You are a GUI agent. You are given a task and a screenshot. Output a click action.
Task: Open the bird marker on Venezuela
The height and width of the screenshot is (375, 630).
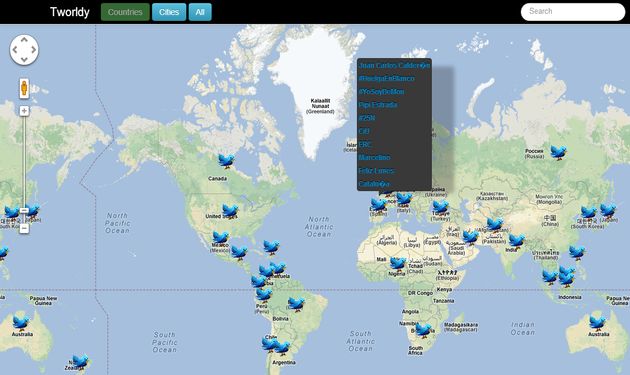click(x=277, y=268)
